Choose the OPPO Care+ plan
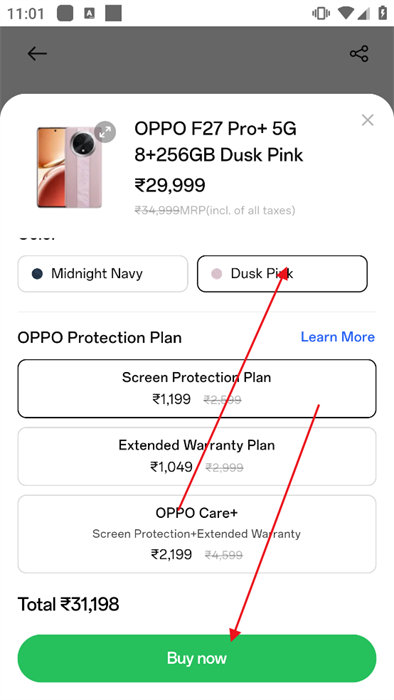Screen dimensions: 394x700 (x=197, y=534)
